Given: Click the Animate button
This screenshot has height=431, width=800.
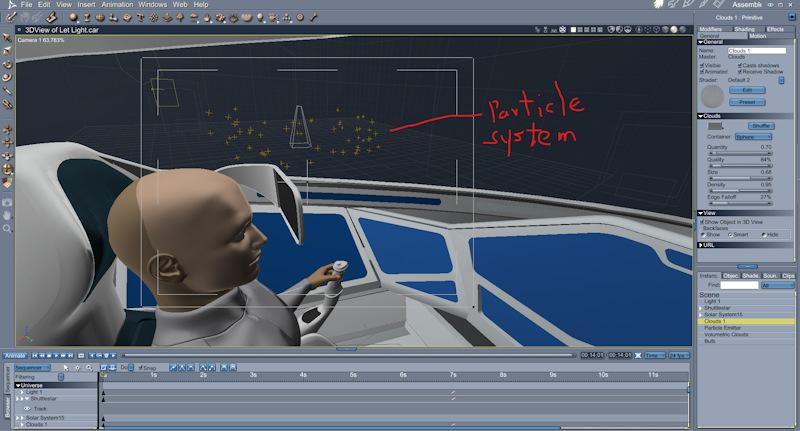Looking at the screenshot, I should click(x=15, y=355).
